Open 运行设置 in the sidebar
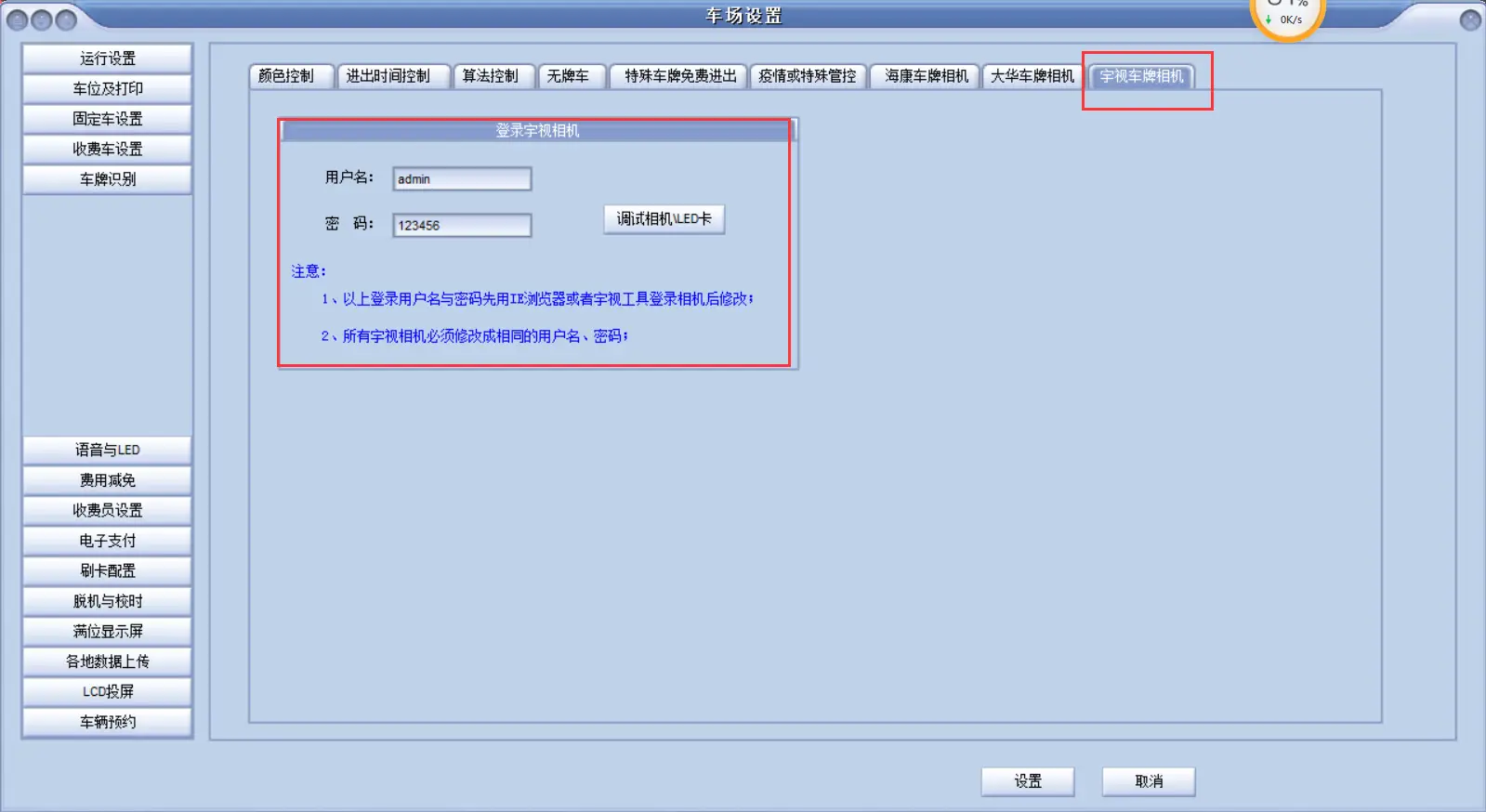Image resolution: width=1486 pixels, height=812 pixels. pos(108,59)
